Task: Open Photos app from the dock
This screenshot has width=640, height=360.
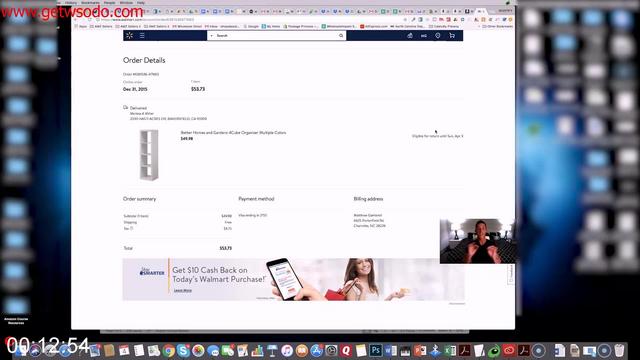Action: coord(198,351)
